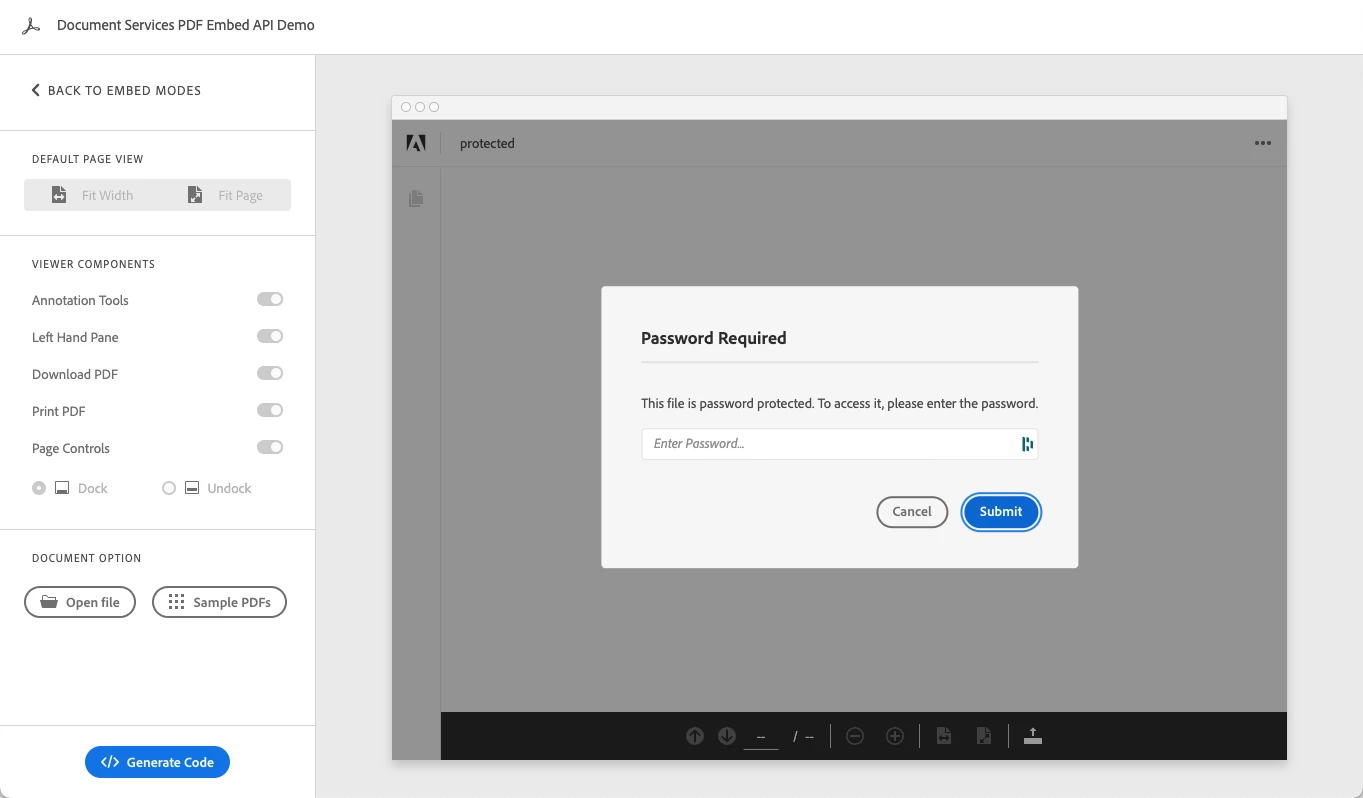Select the Dock radio button
Screen dimensions: 1363x798
(x=39, y=488)
